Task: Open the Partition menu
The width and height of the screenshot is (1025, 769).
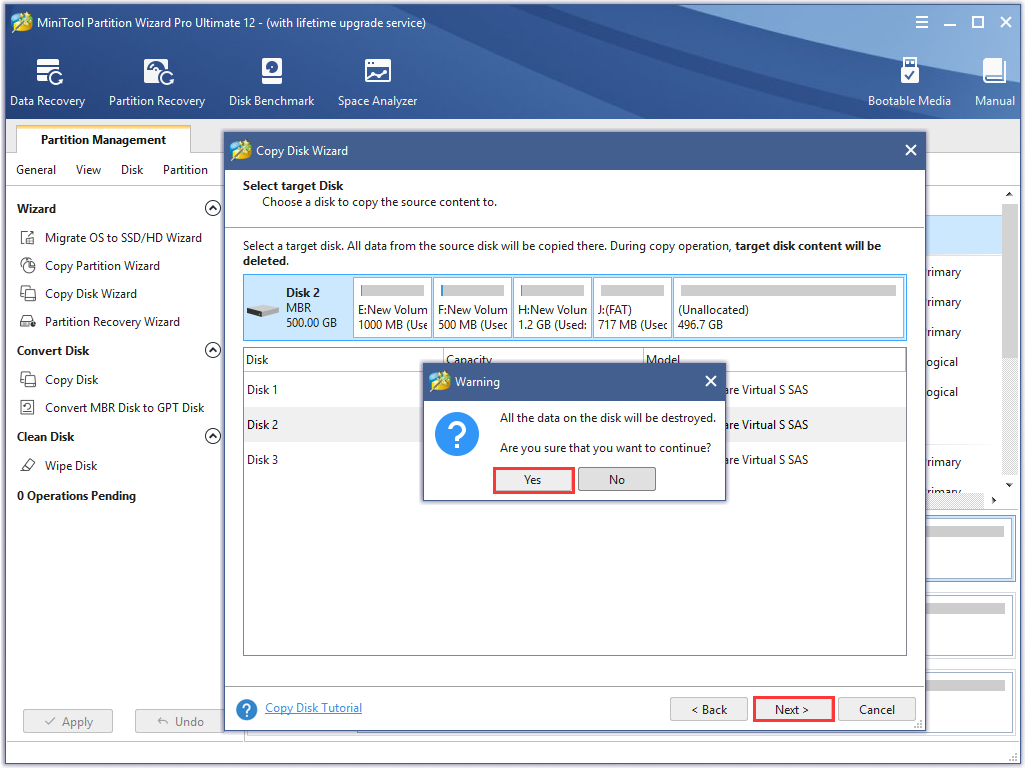Action: pos(185,170)
